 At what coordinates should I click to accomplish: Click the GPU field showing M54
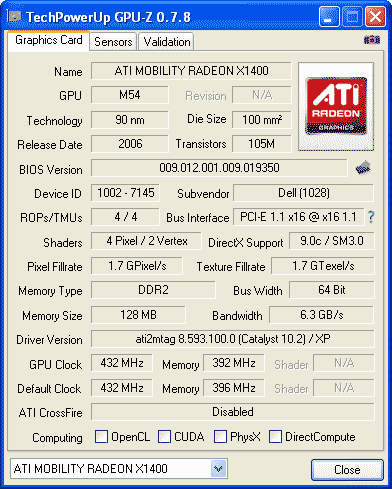(130, 95)
